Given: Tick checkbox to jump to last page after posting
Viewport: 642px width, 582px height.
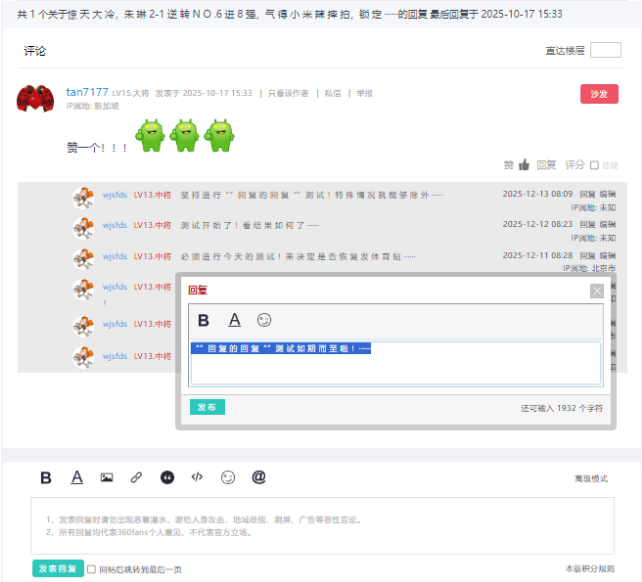Looking at the screenshot, I should click(x=92, y=569).
